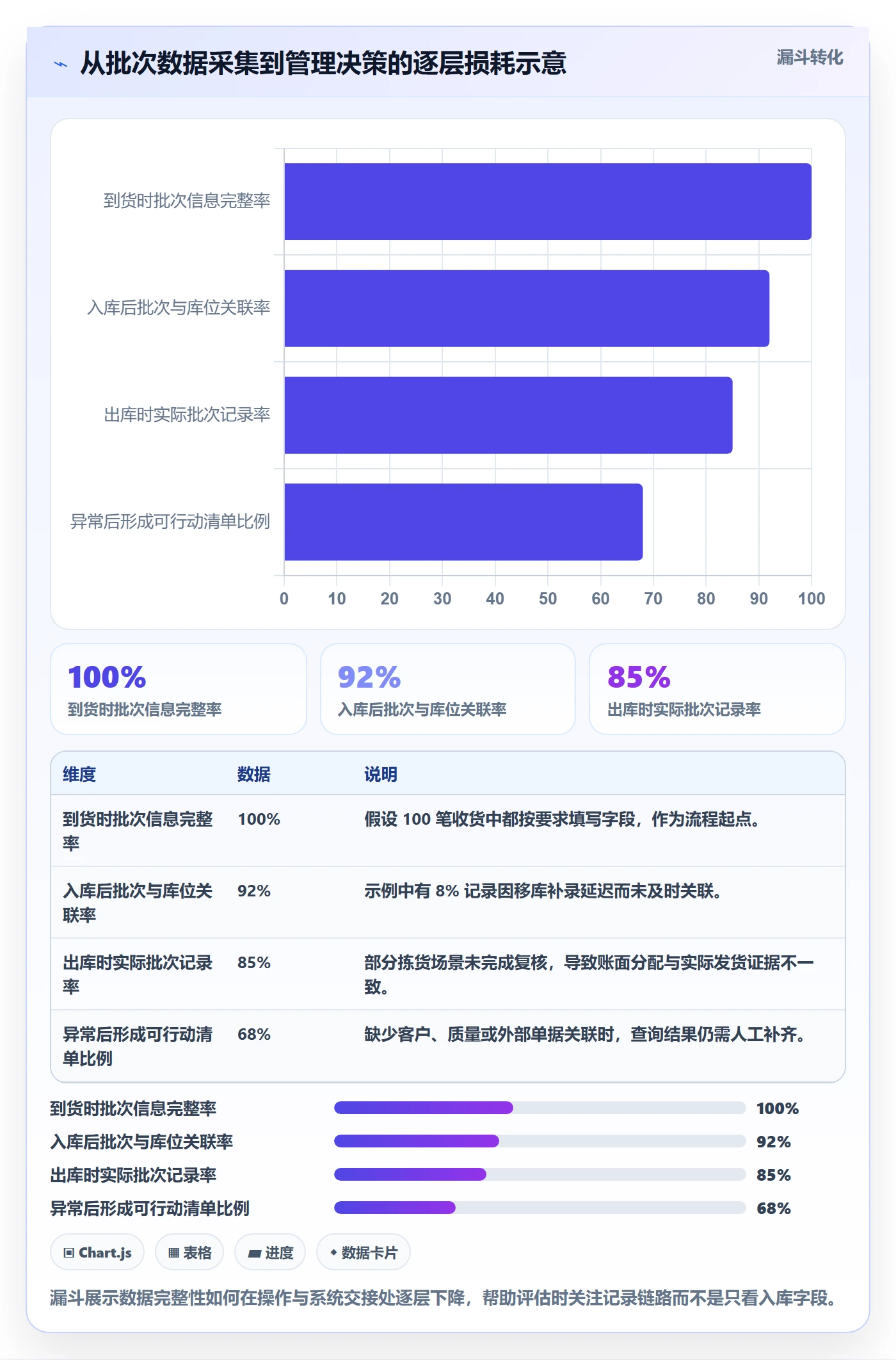Click the 85% value in table

[x=254, y=962]
